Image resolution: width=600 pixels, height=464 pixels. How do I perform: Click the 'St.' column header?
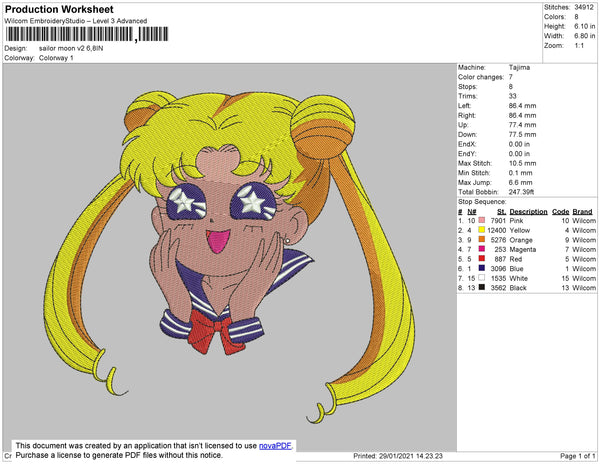click(502, 212)
